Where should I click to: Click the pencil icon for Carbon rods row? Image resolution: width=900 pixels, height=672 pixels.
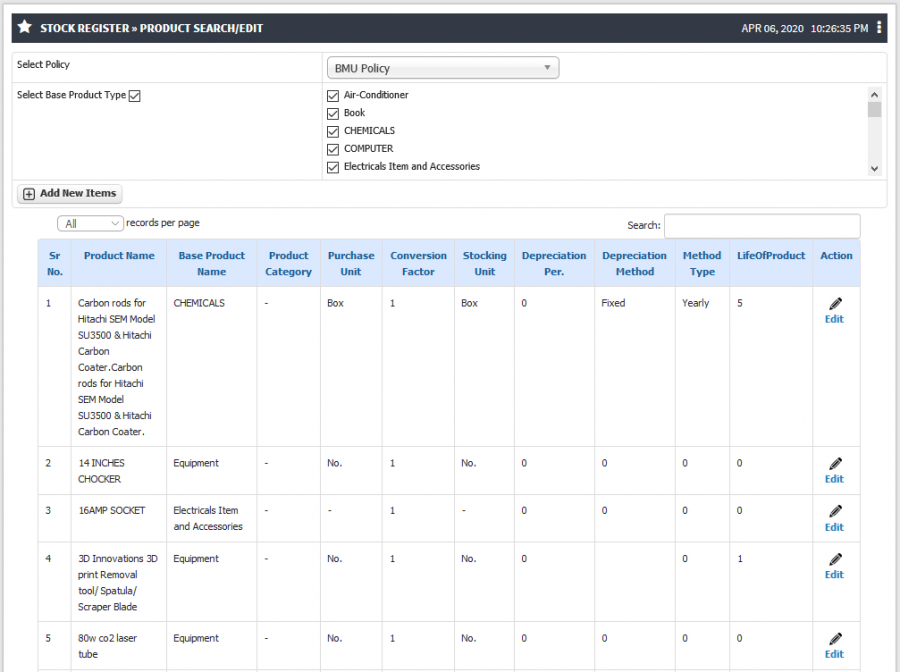[x=836, y=304]
